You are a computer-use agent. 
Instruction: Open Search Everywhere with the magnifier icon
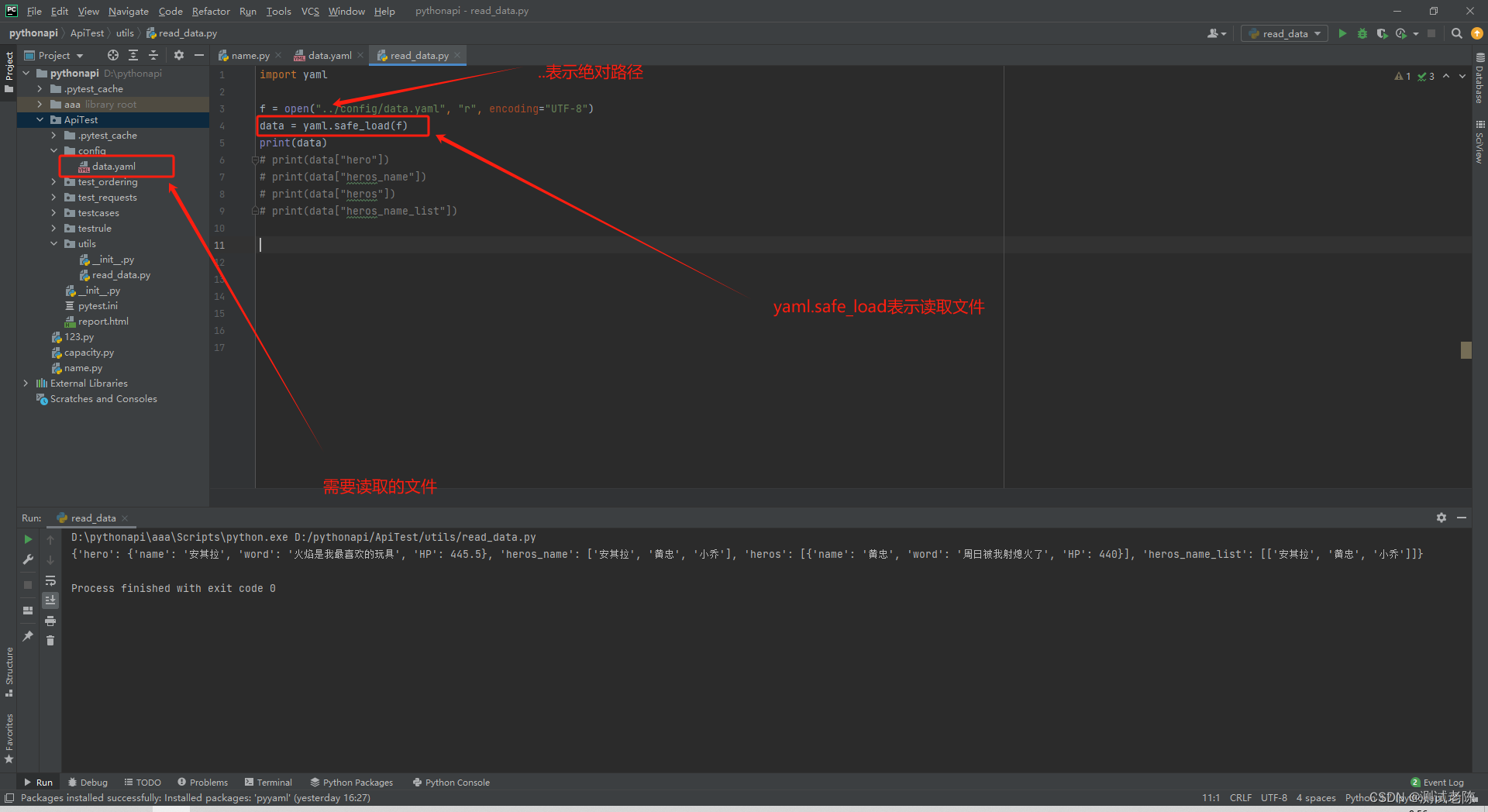(x=1456, y=33)
